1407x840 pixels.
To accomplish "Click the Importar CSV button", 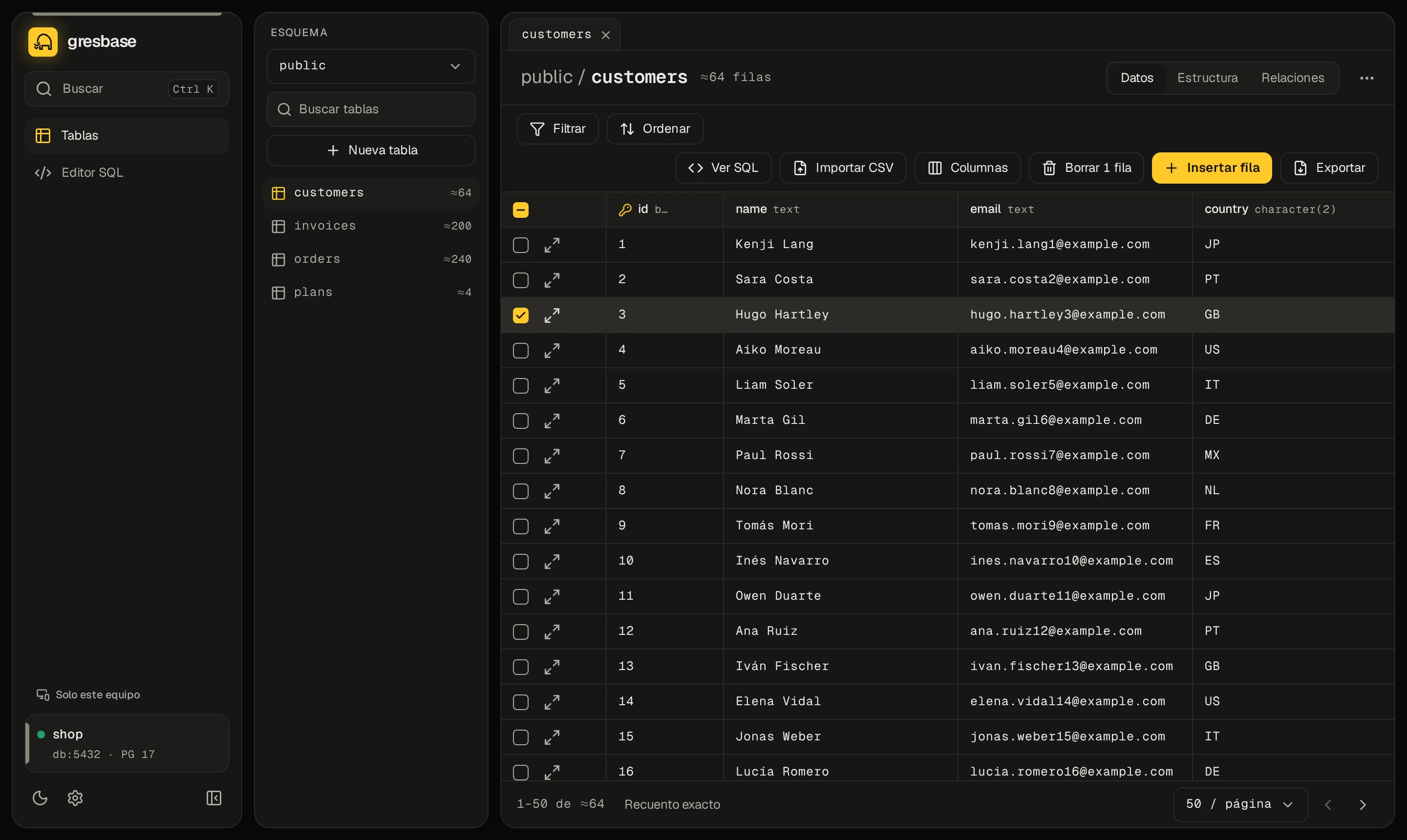I will click(843, 168).
